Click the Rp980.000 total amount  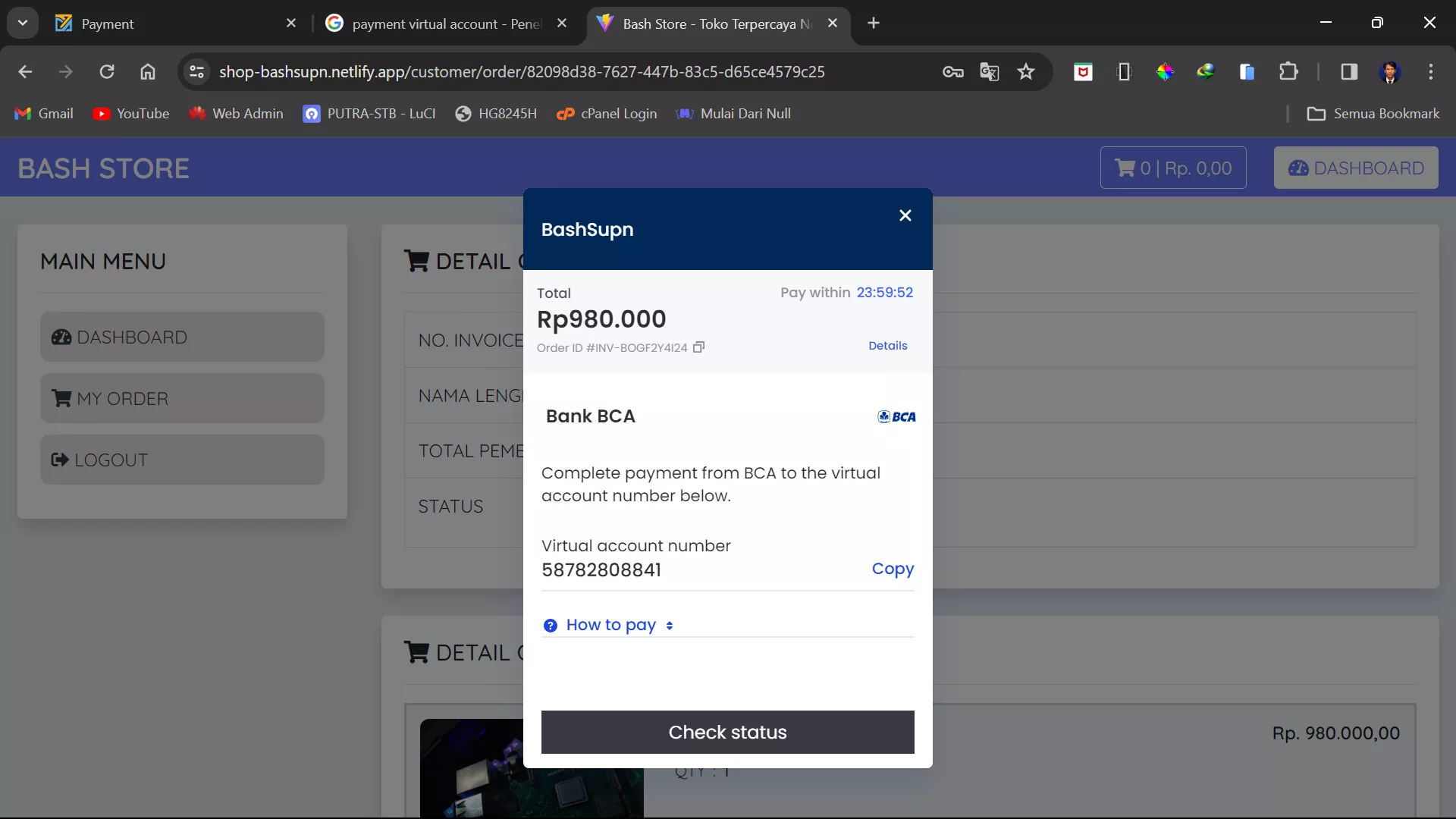[x=601, y=319]
